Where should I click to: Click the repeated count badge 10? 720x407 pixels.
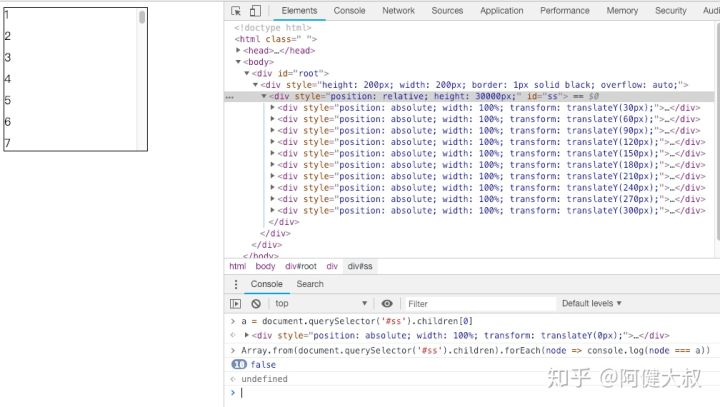239,365
